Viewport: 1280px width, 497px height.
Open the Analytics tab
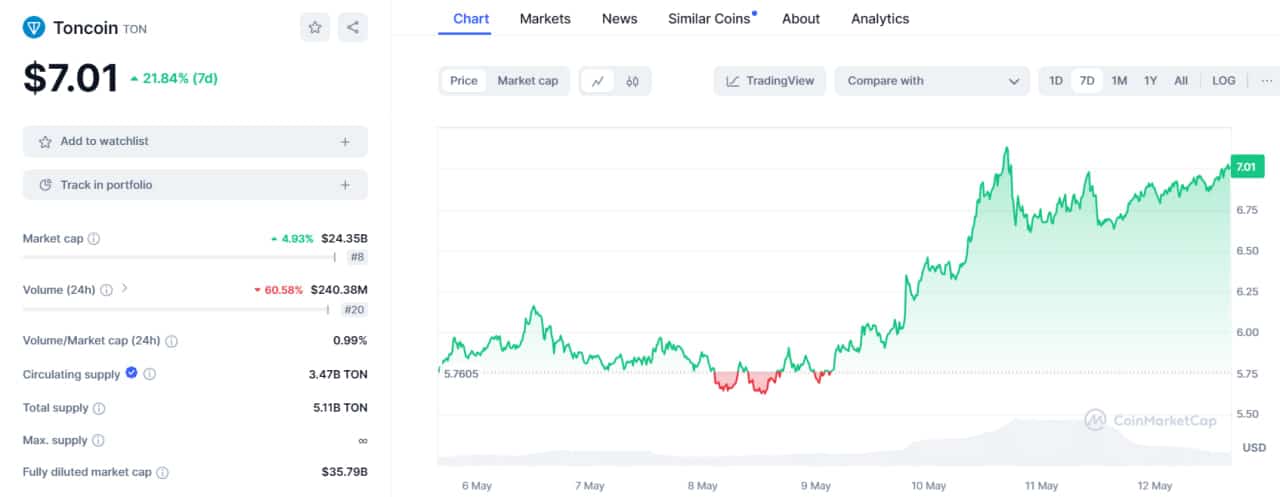880,19
